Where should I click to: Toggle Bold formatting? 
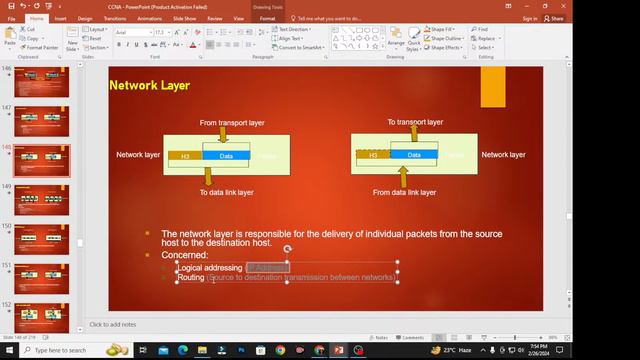tap(119, 44)
